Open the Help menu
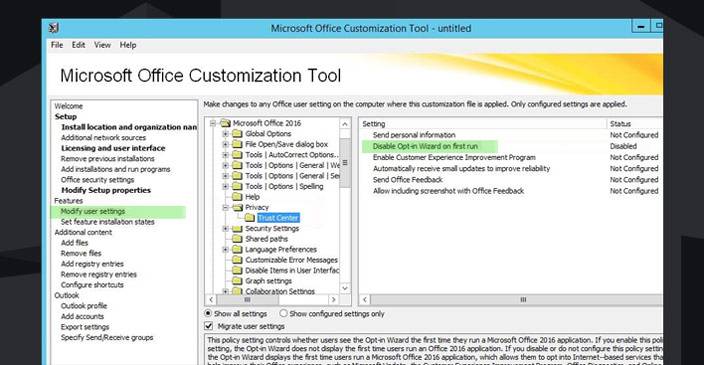This screenshot has width=704, height=365. tap(128, 45)
